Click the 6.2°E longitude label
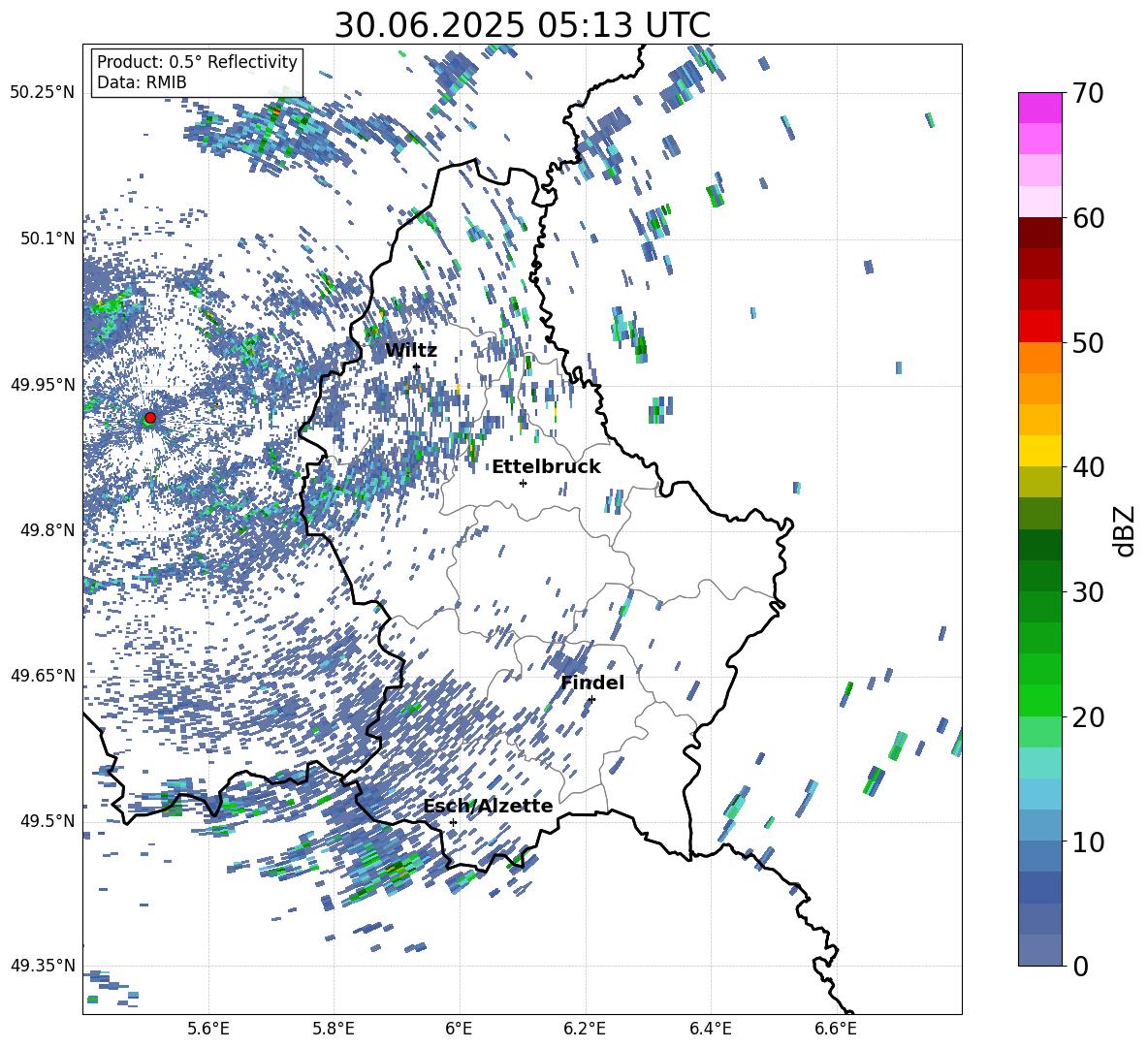The height and width of the screenshot is (1048, 1148). 585,1029
